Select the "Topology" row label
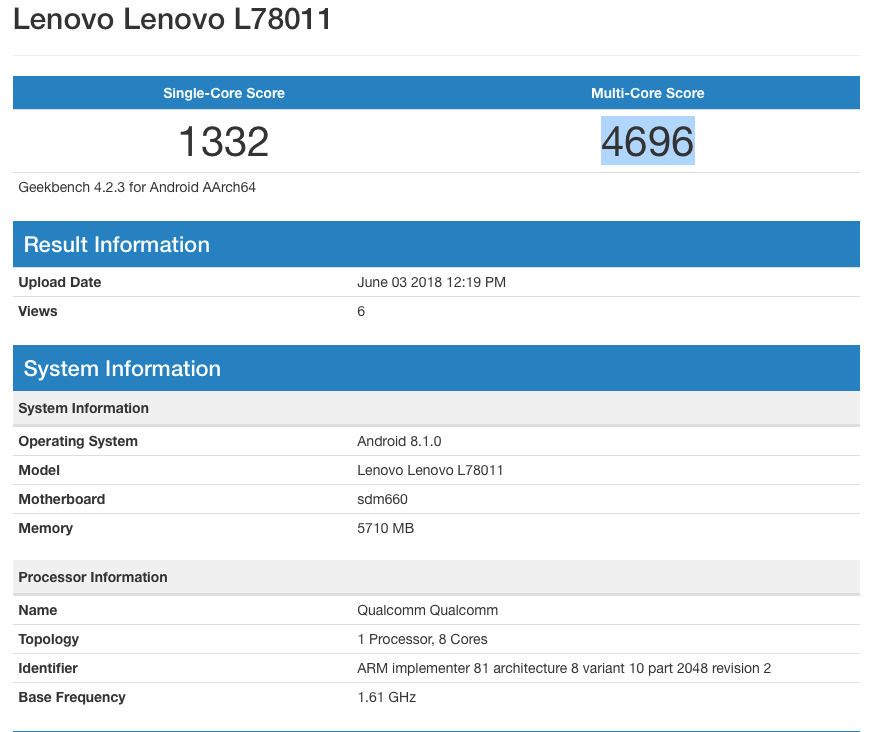874x732 pixels. [x=48, y=639]
